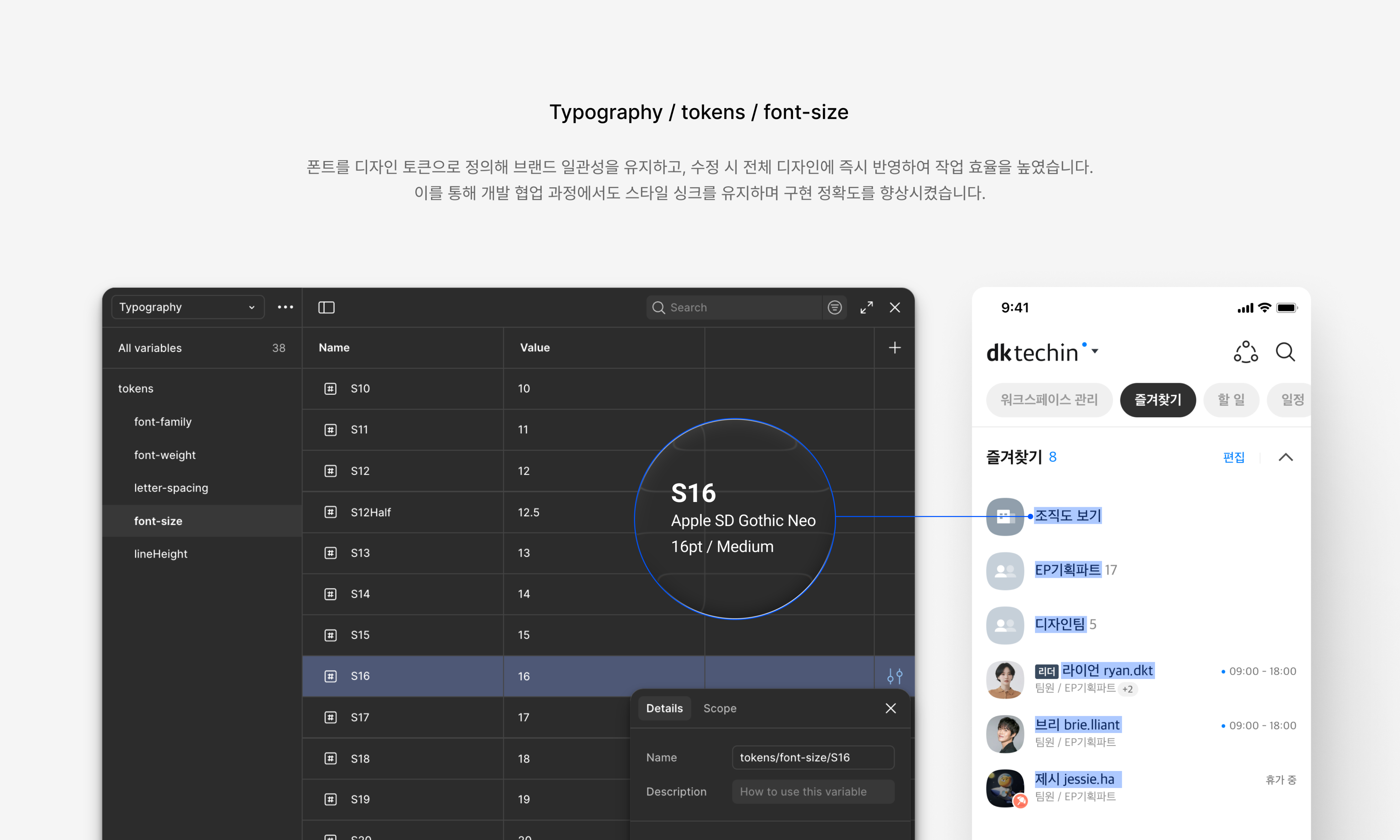Click the Description input field

813,791
